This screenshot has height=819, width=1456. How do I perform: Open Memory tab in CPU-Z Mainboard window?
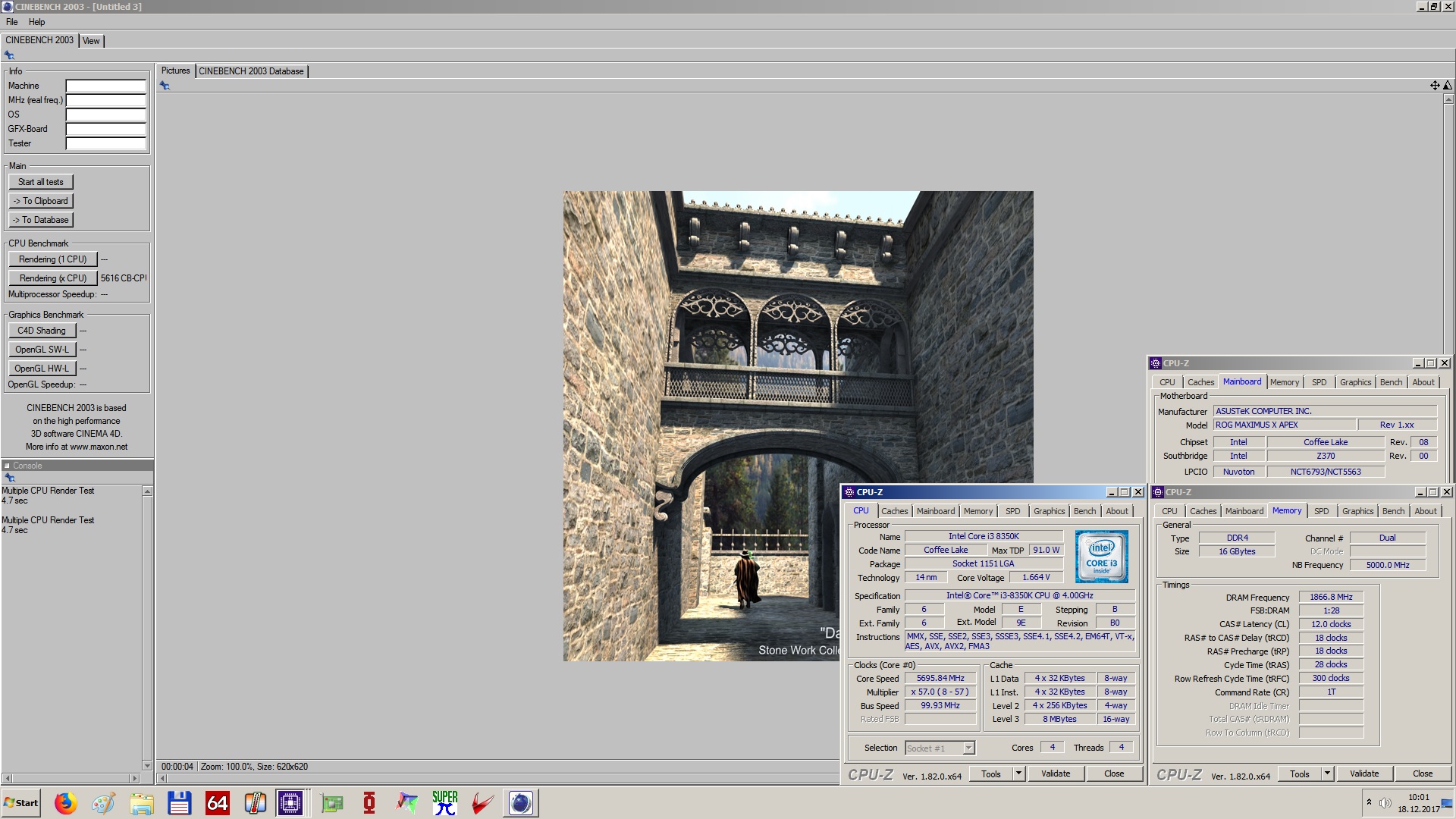pyautogui.click(x=1285, y=382)
